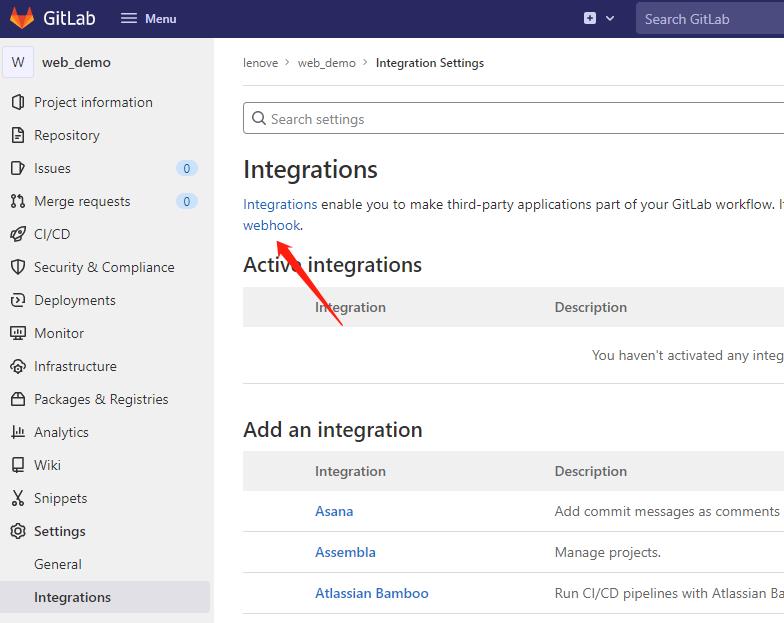Click Integration Settings breadcrumb
Screen dimensions: 784x623
(x=430, y=63)
